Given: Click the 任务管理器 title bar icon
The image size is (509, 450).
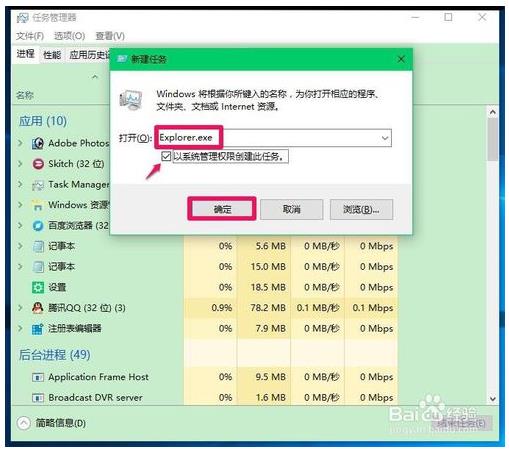Looking at the screenshot, I should click(23, 18).
